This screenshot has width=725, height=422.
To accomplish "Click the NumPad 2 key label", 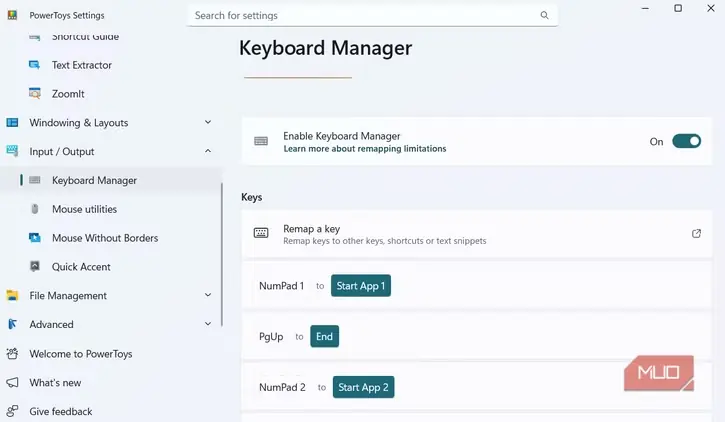I will [282, 387].
